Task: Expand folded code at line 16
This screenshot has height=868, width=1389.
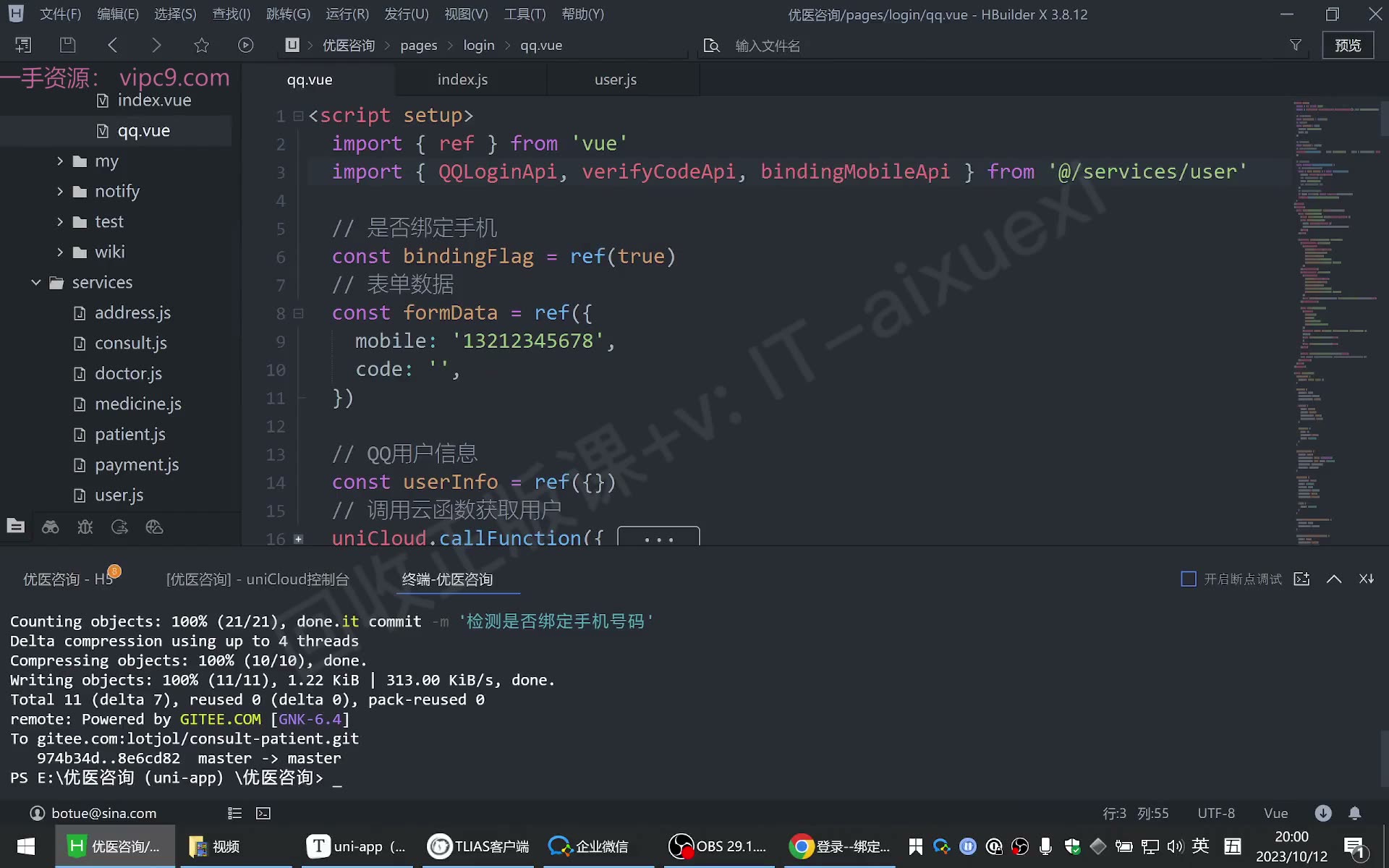Action: click(x=298, y=539)
